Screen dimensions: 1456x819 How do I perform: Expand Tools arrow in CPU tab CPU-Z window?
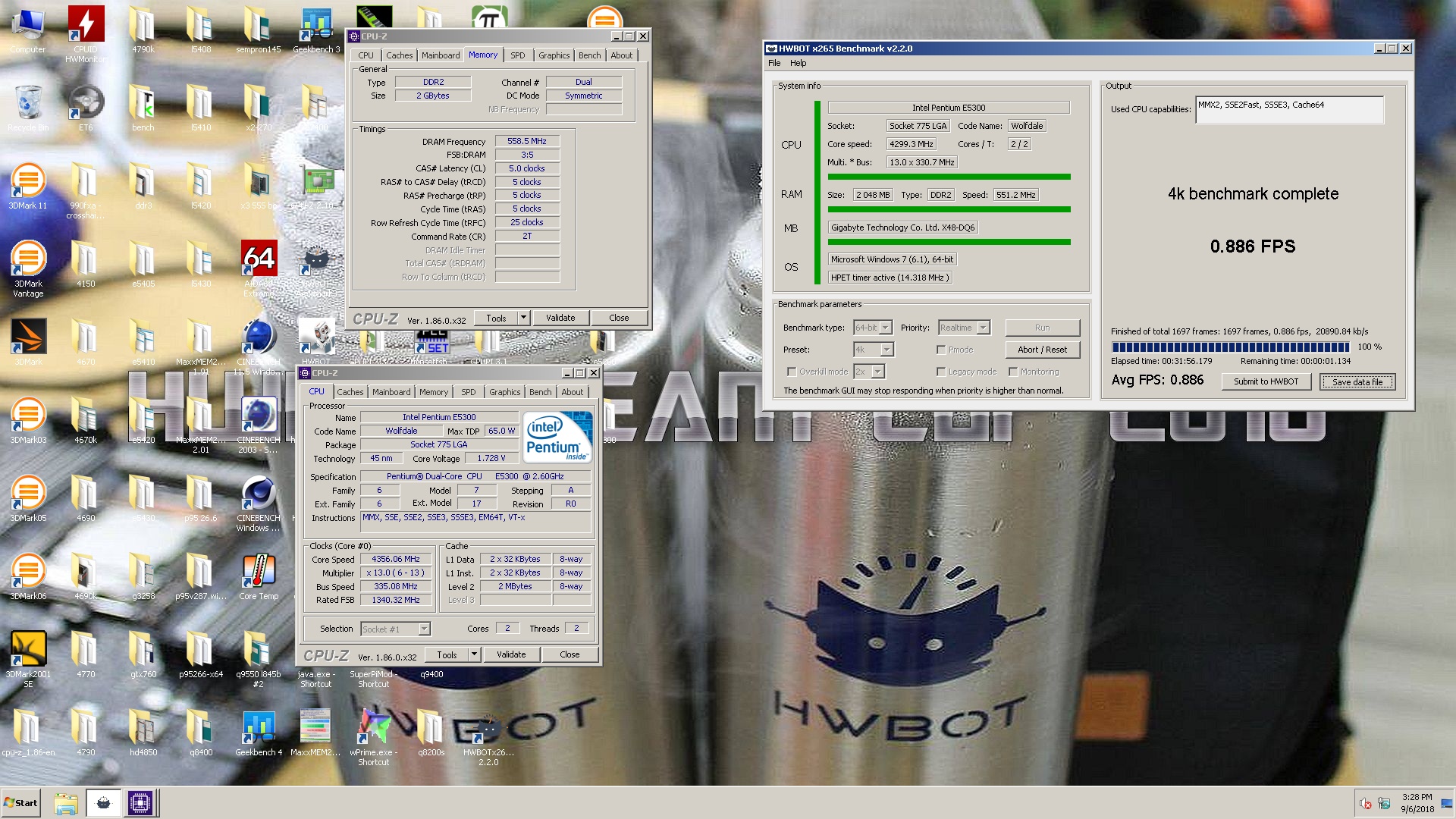point(474,654)
